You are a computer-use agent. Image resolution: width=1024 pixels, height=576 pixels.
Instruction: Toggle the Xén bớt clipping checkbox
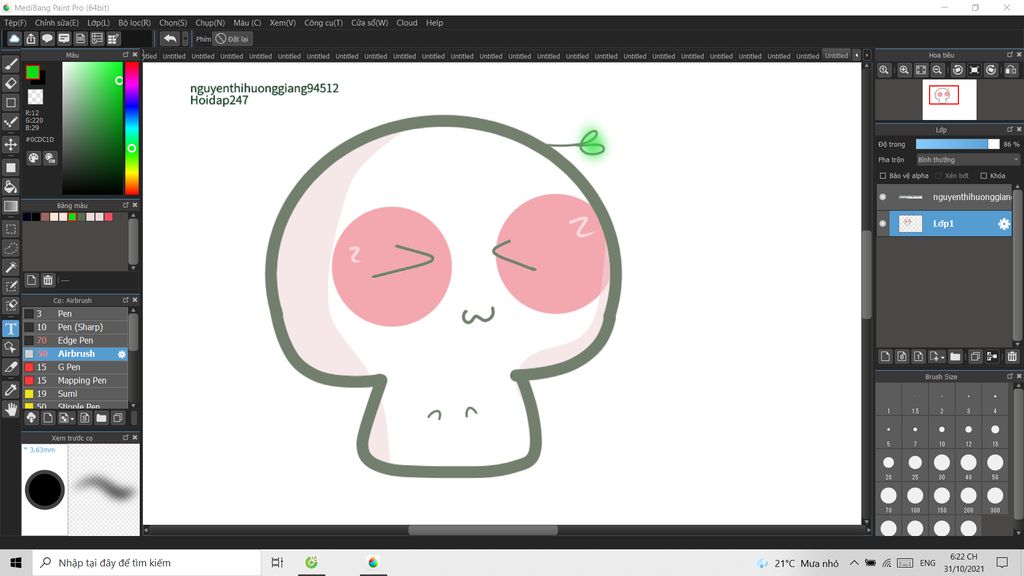point(938,176)
